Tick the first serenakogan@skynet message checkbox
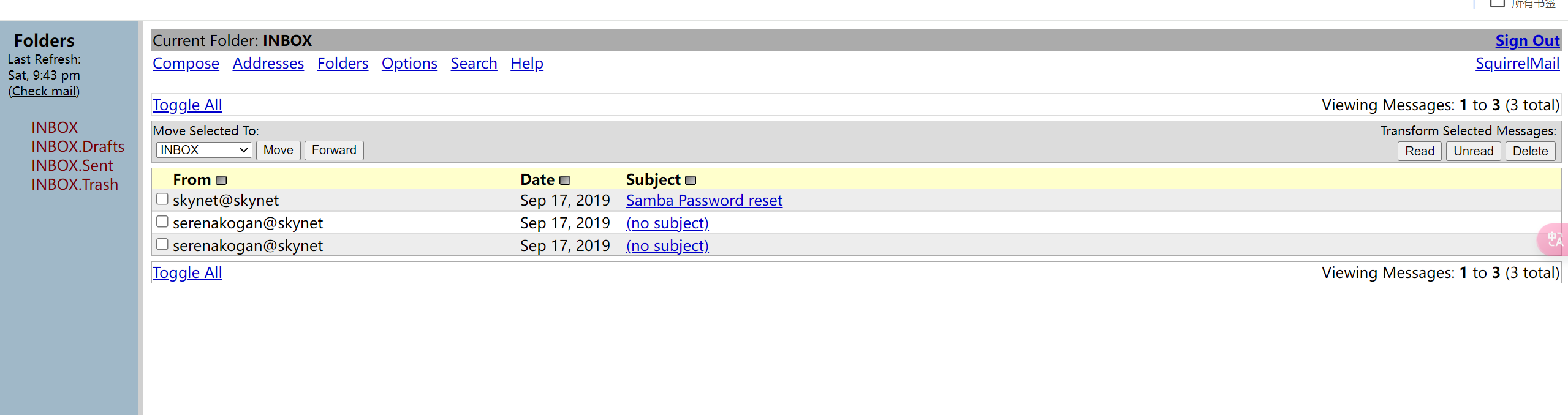 pos(162,222)
